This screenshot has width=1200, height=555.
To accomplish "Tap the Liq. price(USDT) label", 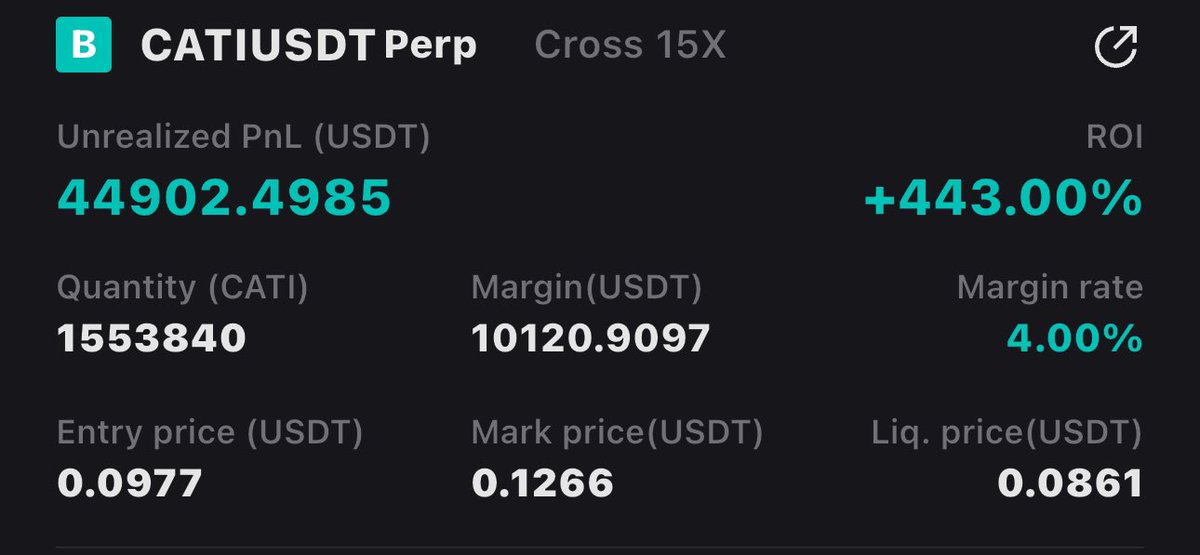I will [1008, 433].
